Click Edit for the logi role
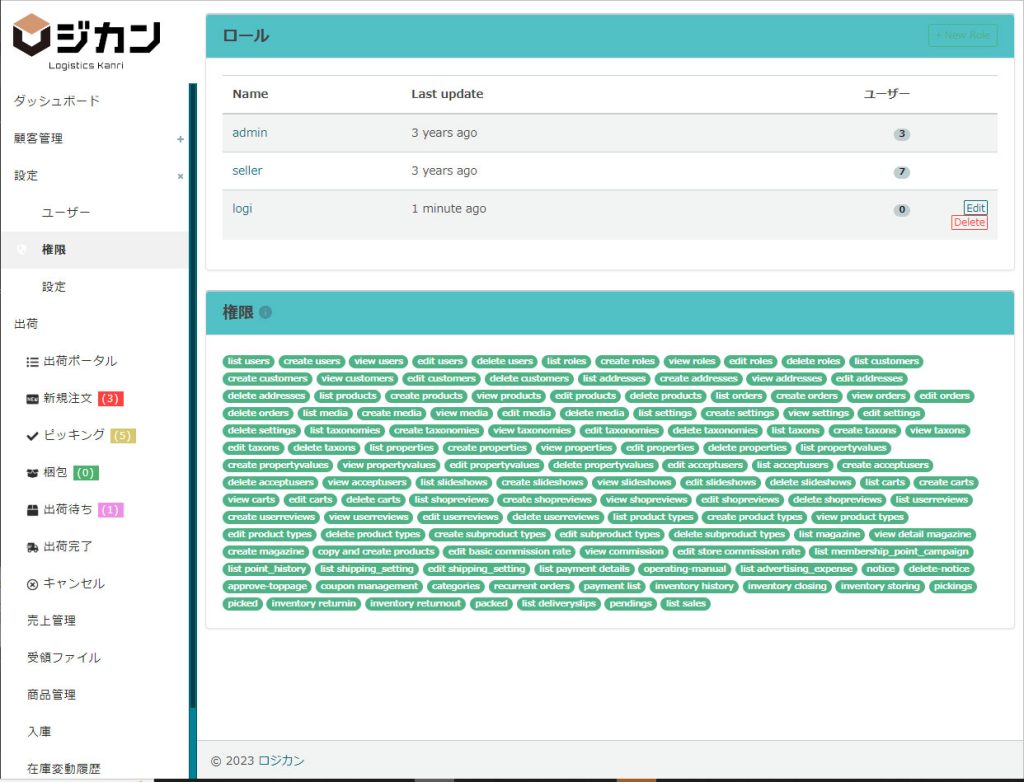1024x782 pixels. 975,208
